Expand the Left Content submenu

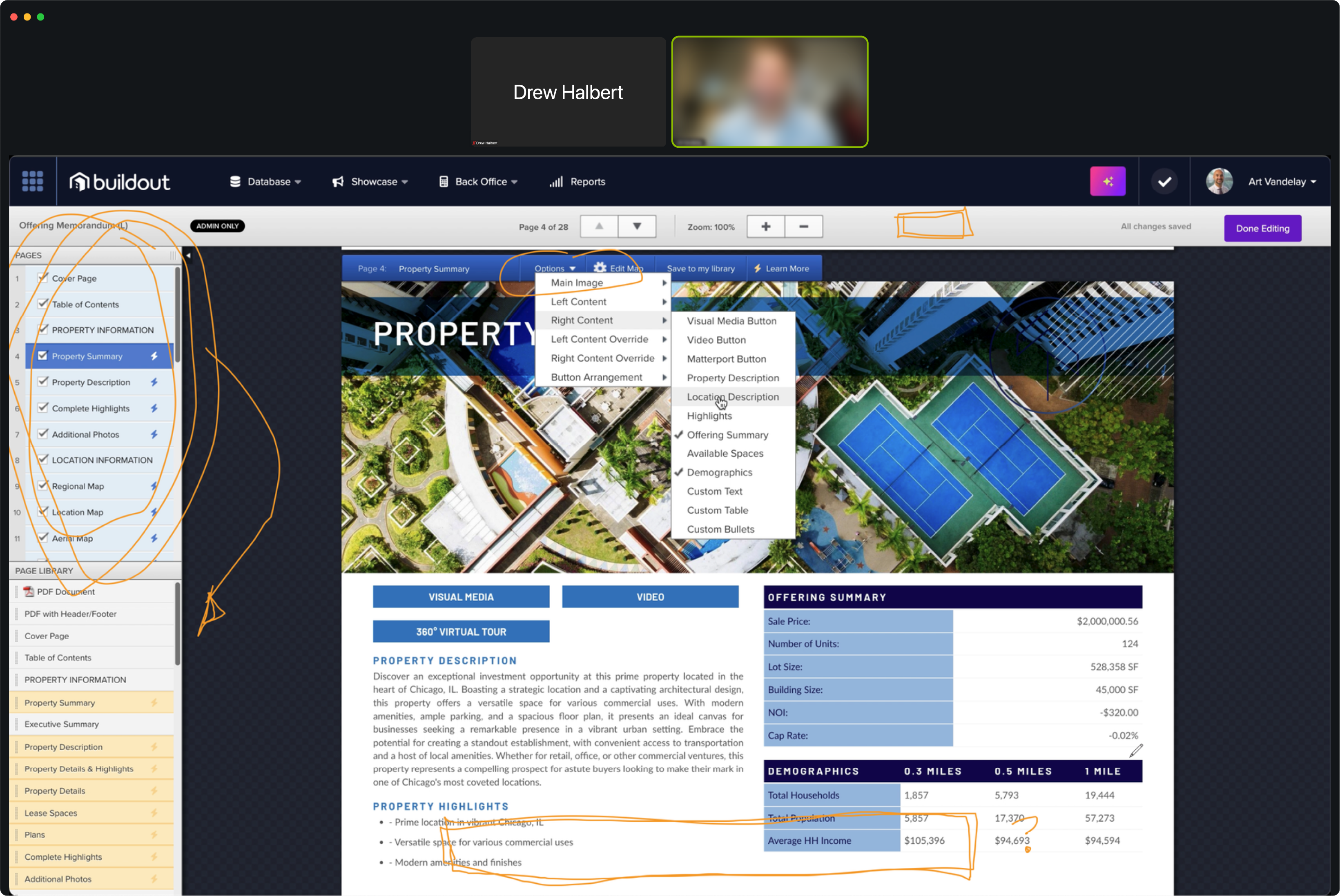pos(603,302)
